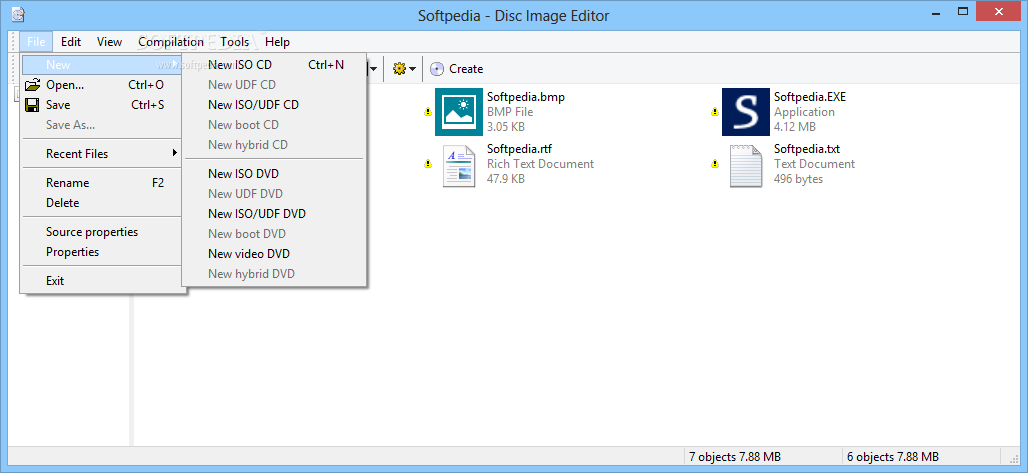Image resolution: width=1028 pixels, height=473 pixels.
Task: Open dropdown arrow next to gear icon
Action: pos(412,69)
